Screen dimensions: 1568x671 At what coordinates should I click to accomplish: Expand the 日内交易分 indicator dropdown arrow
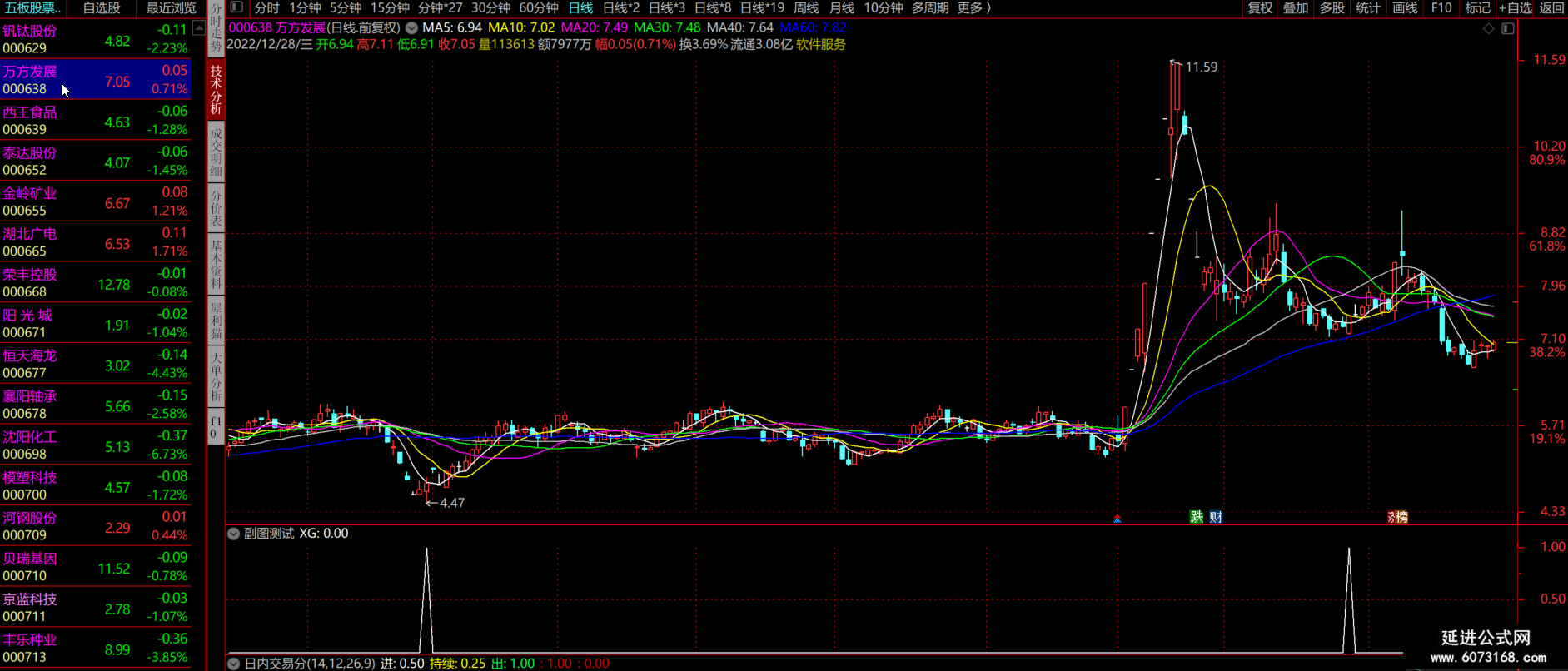pos(234,664)
